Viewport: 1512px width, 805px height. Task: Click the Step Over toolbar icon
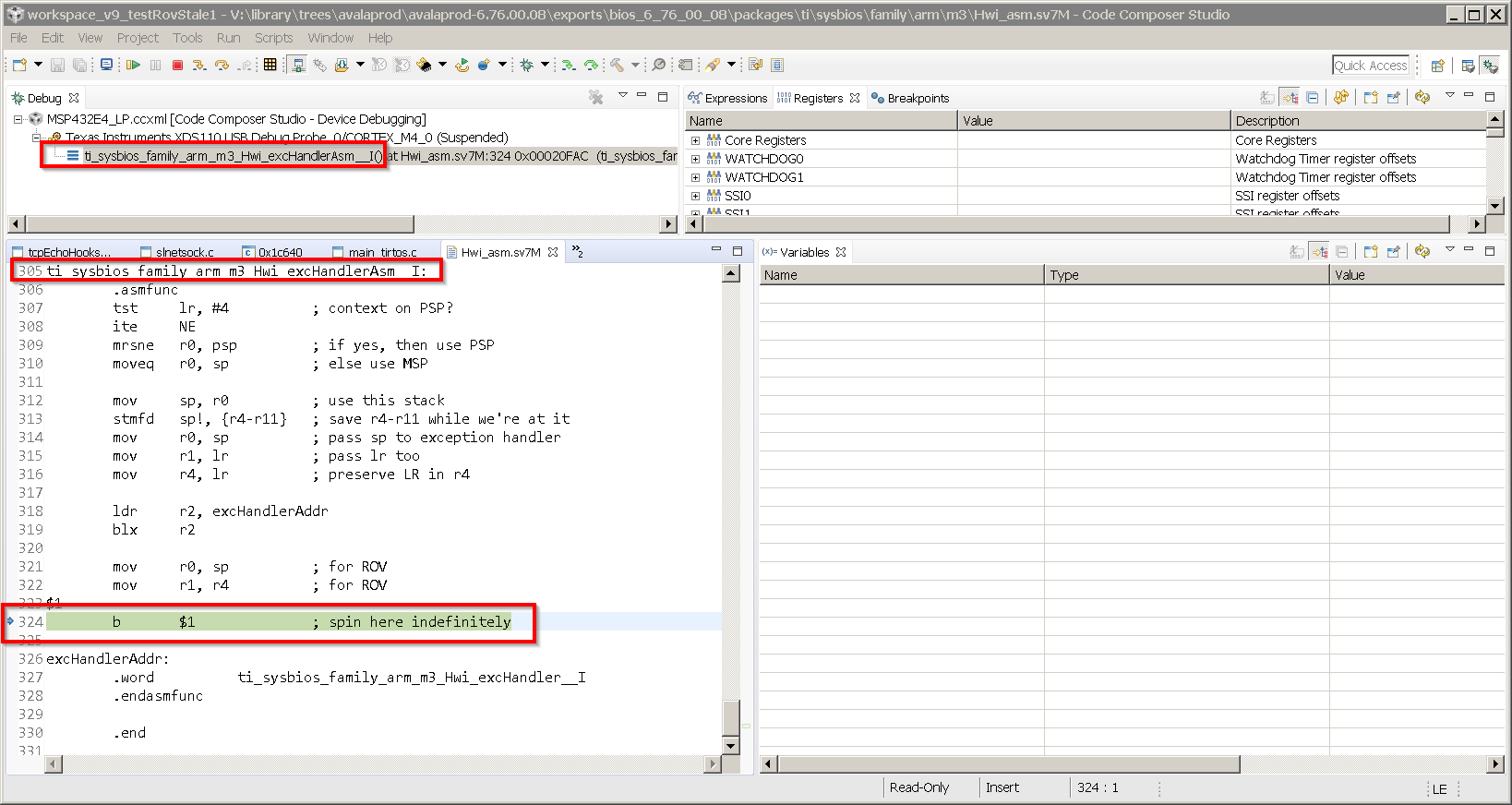pyautogui.click(x=222, y=65)
